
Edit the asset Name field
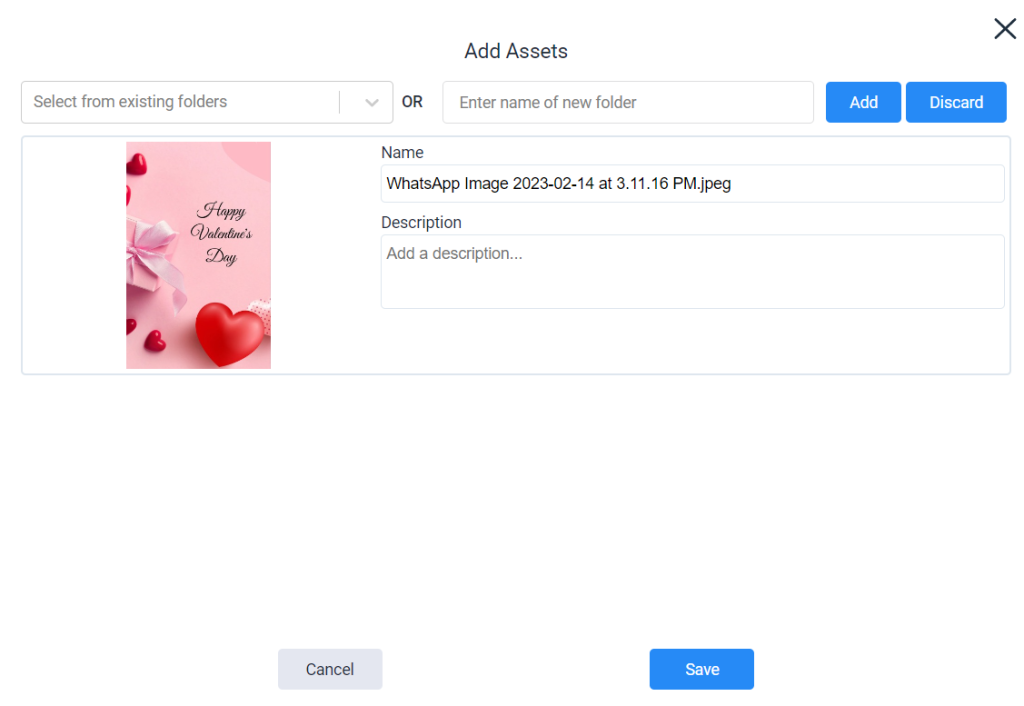pos(692,184)
